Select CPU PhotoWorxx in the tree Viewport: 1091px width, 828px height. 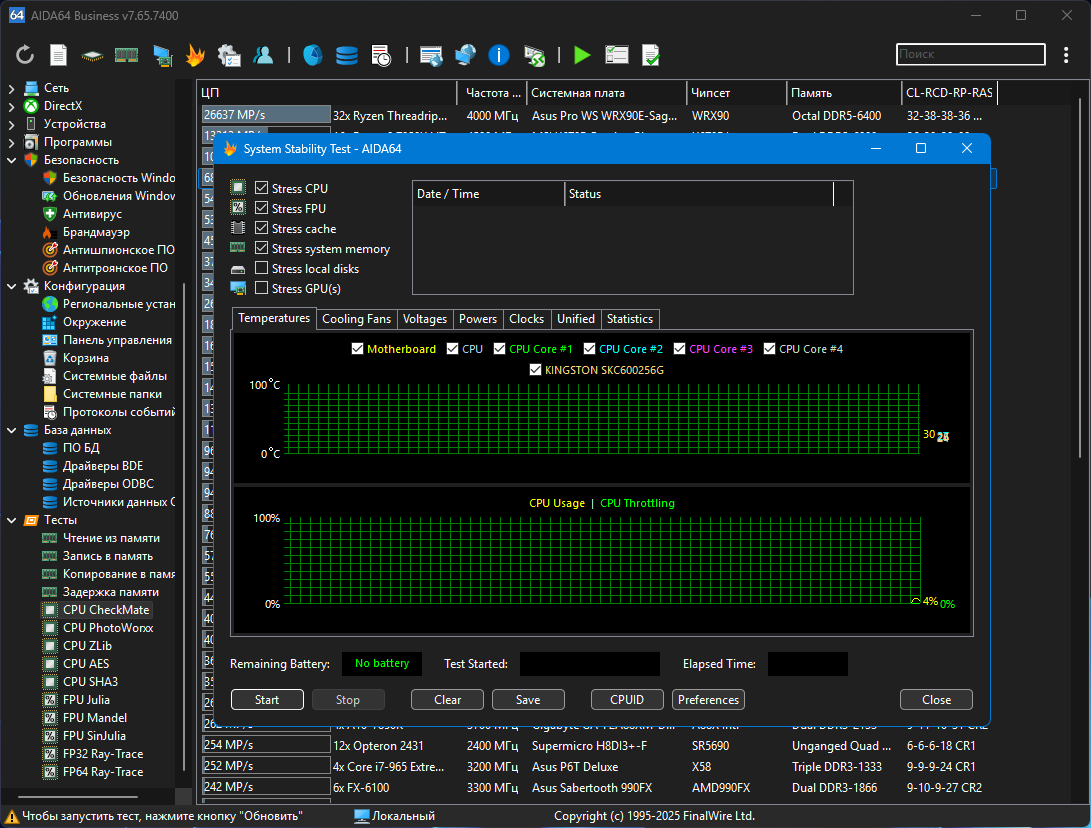[108, 628]
